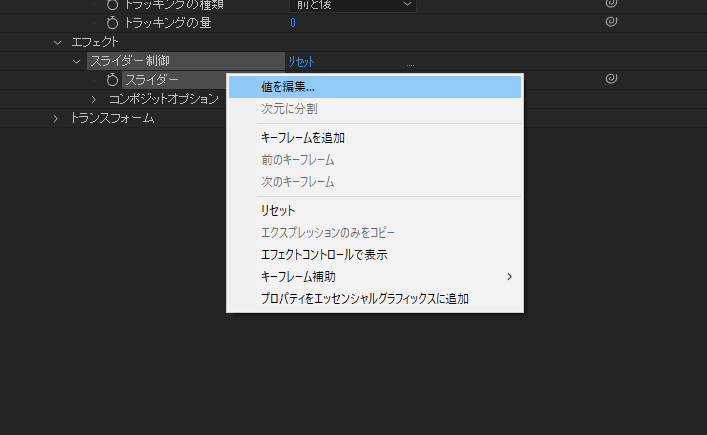Select the スライダー property name
The width and height of the screenshot is (707, 435).
tap(152, 80)
